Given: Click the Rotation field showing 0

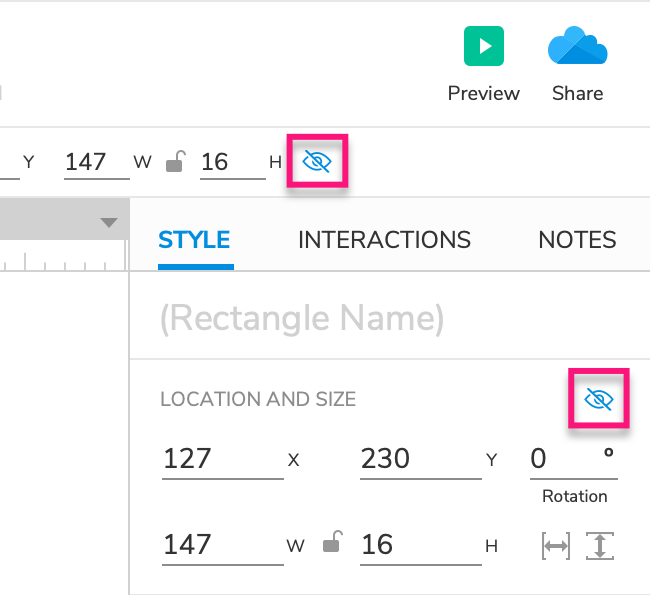Looking at the screenshot, I should point(565,459).
